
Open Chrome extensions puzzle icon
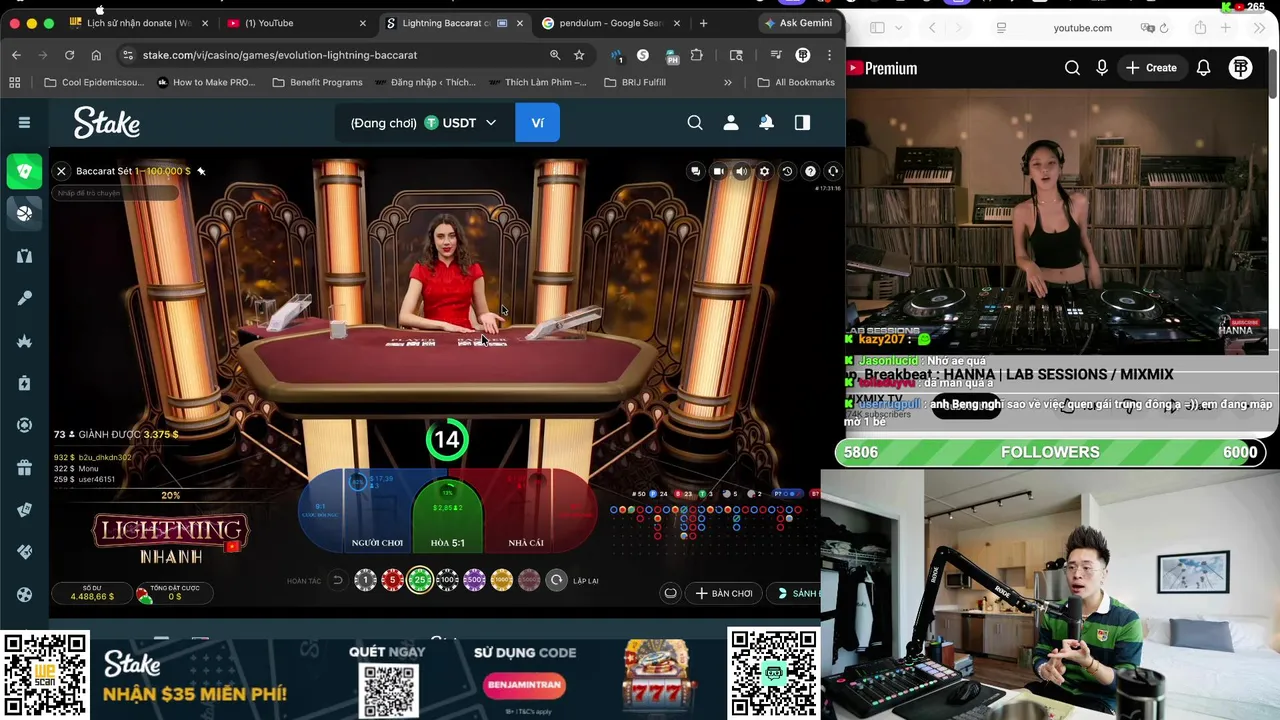(x=697, y=55)
